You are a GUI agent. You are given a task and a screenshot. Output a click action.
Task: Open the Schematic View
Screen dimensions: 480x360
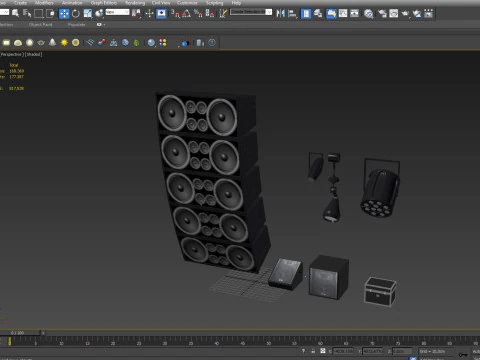[354, 13]
